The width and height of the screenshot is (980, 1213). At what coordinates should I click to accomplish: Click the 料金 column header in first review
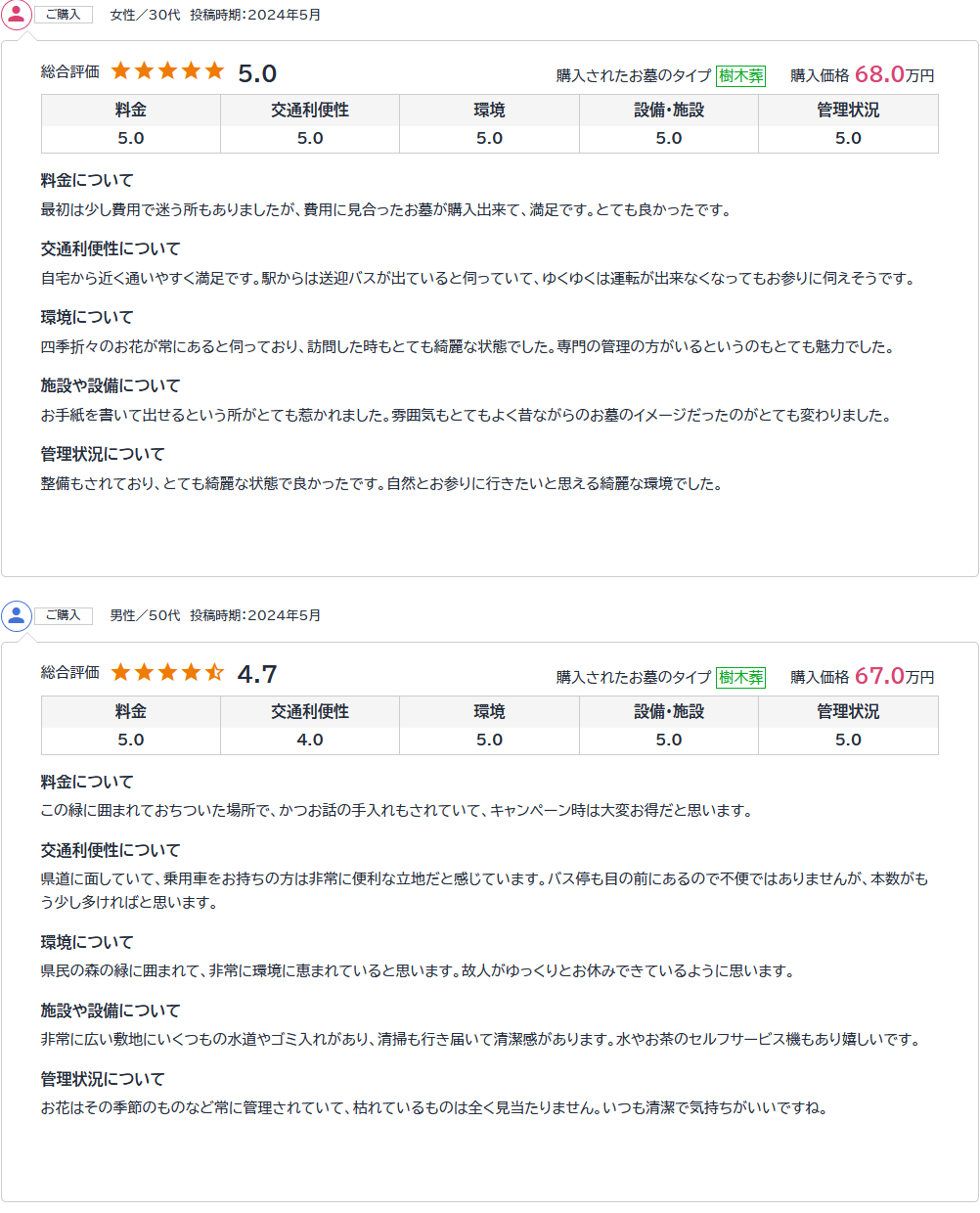pos(131,111)
